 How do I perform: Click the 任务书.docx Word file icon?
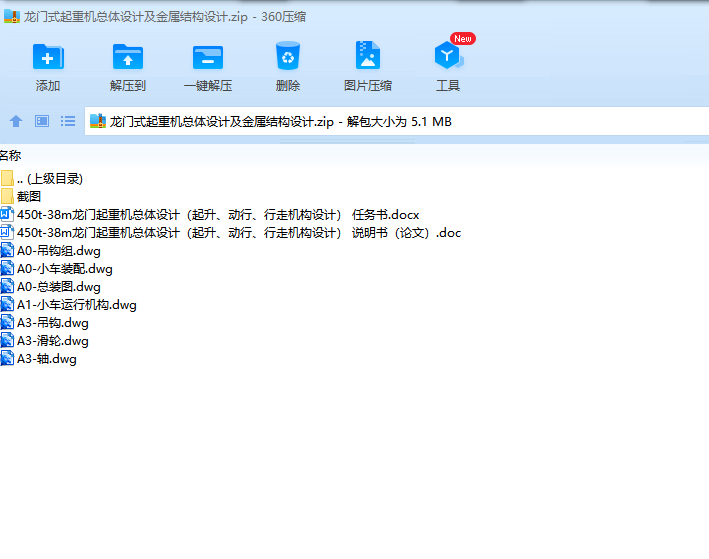pos(7,214)
